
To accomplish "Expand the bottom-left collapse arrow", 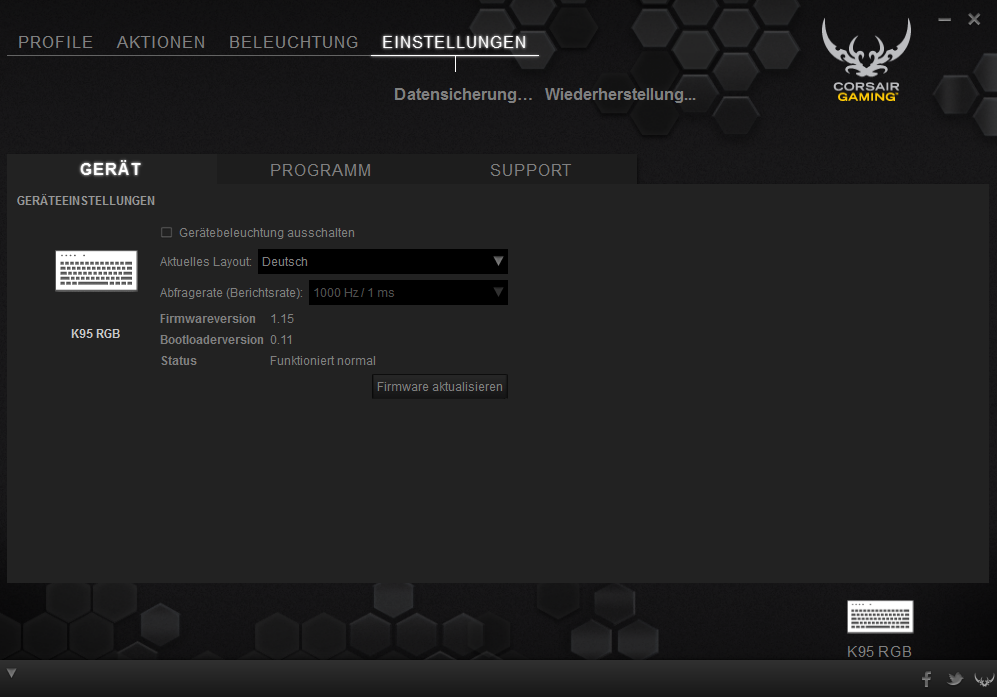I will point(11,673).
